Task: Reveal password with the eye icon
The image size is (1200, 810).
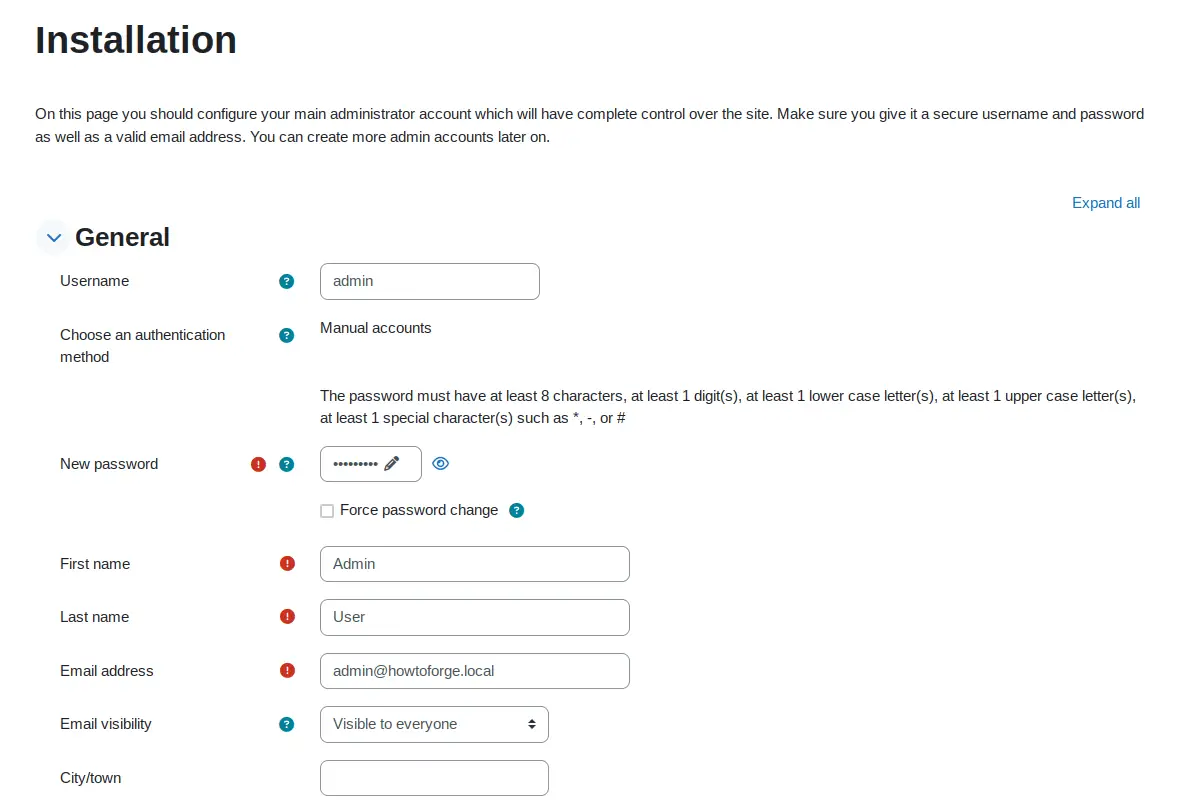Action: [441, 464]
